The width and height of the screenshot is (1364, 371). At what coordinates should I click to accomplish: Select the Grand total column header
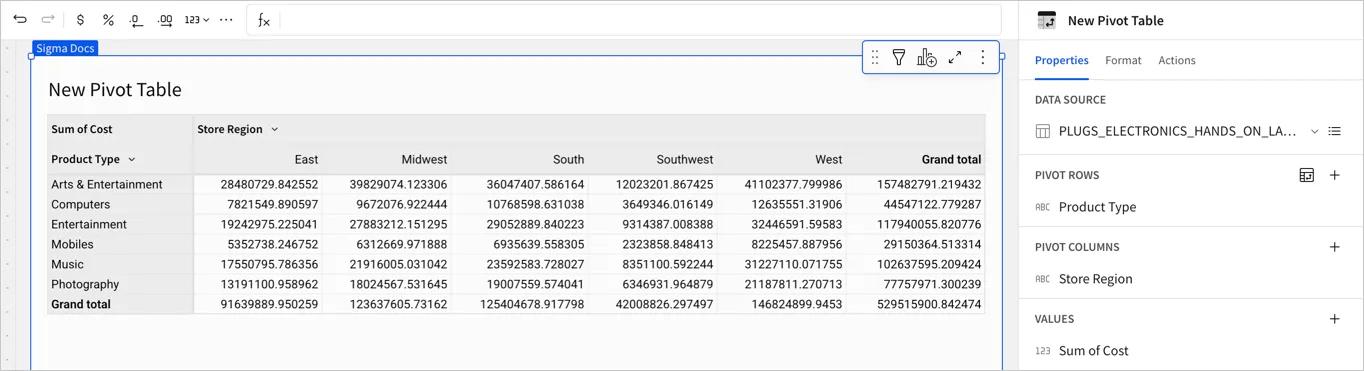click(x=916, y=159)
